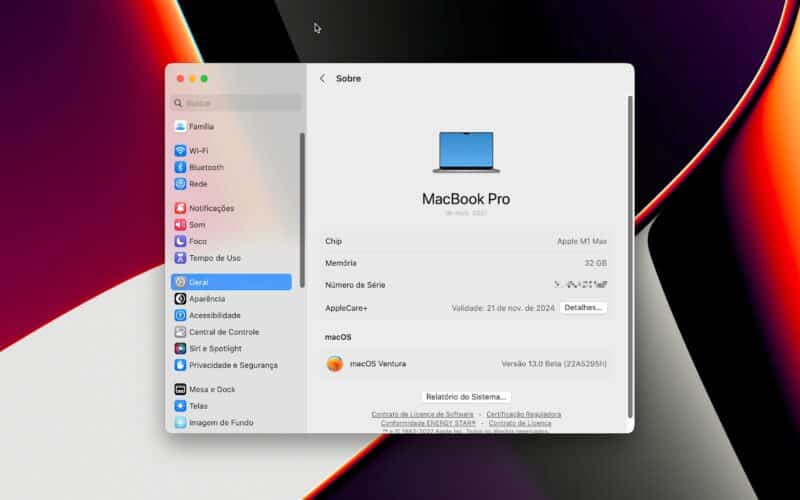Select the Apple M1 Max chip value
Viewport: 800px width, 500px height.
tap(582, 241)
